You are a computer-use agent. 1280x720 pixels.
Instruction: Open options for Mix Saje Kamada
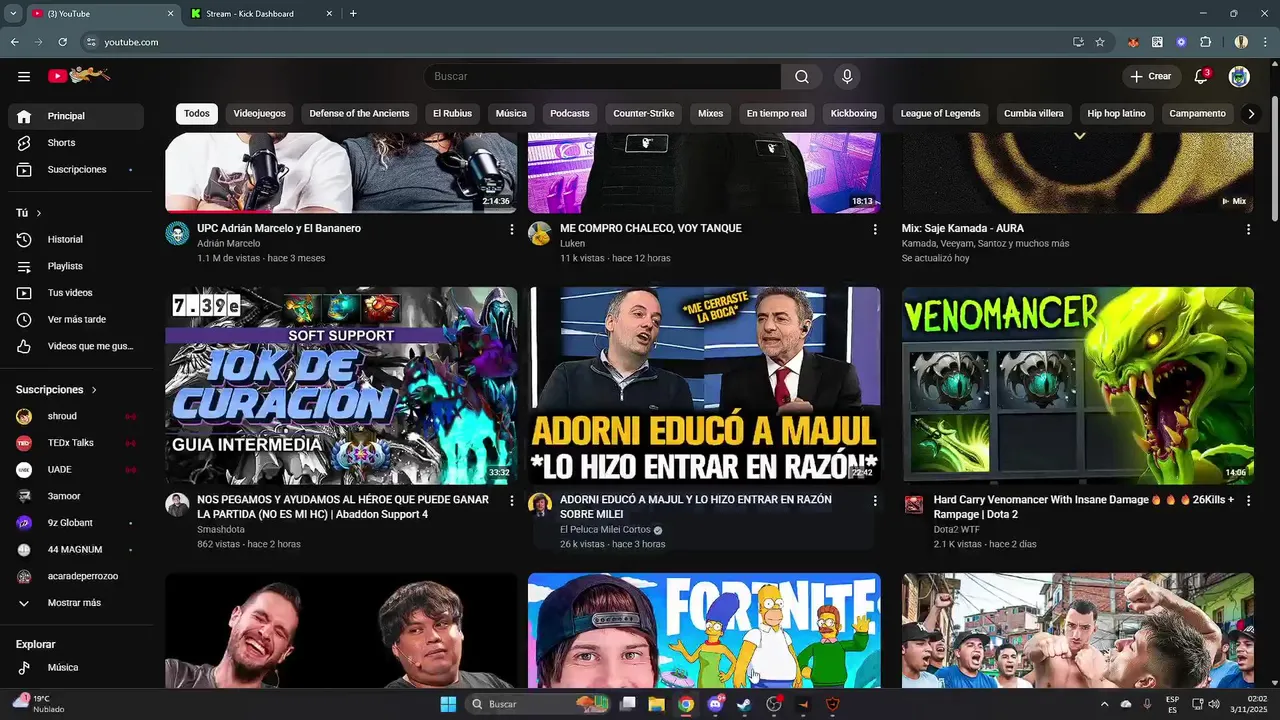(1248, 229)
